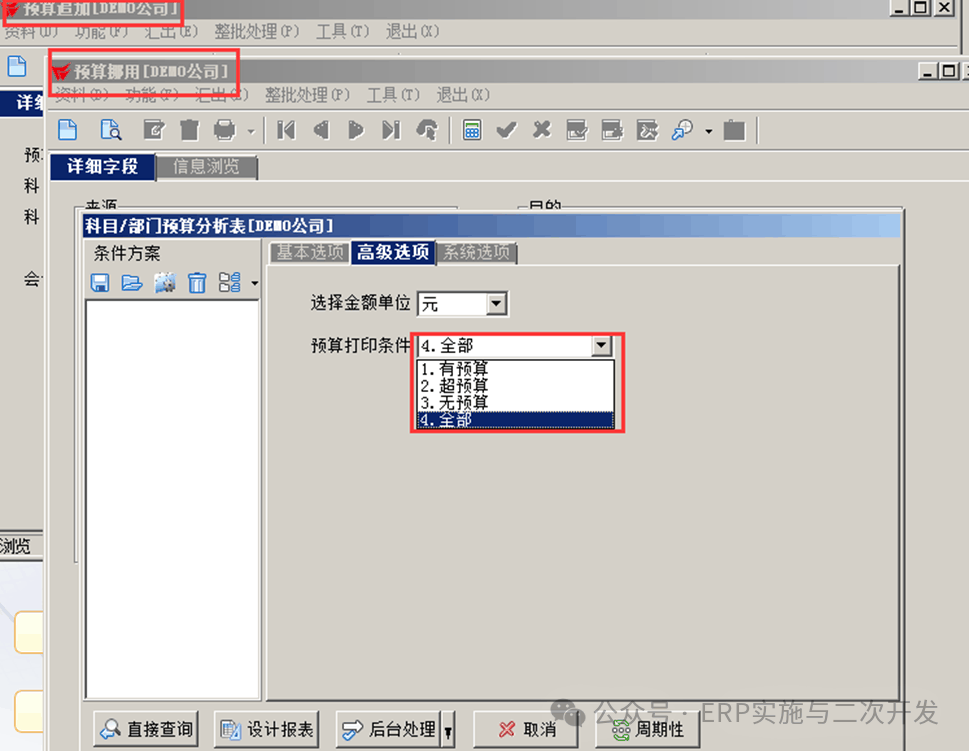Click the open folder icon under 条件方案
The height and width of the screenshot is (751, 969).
pos(132,284)
